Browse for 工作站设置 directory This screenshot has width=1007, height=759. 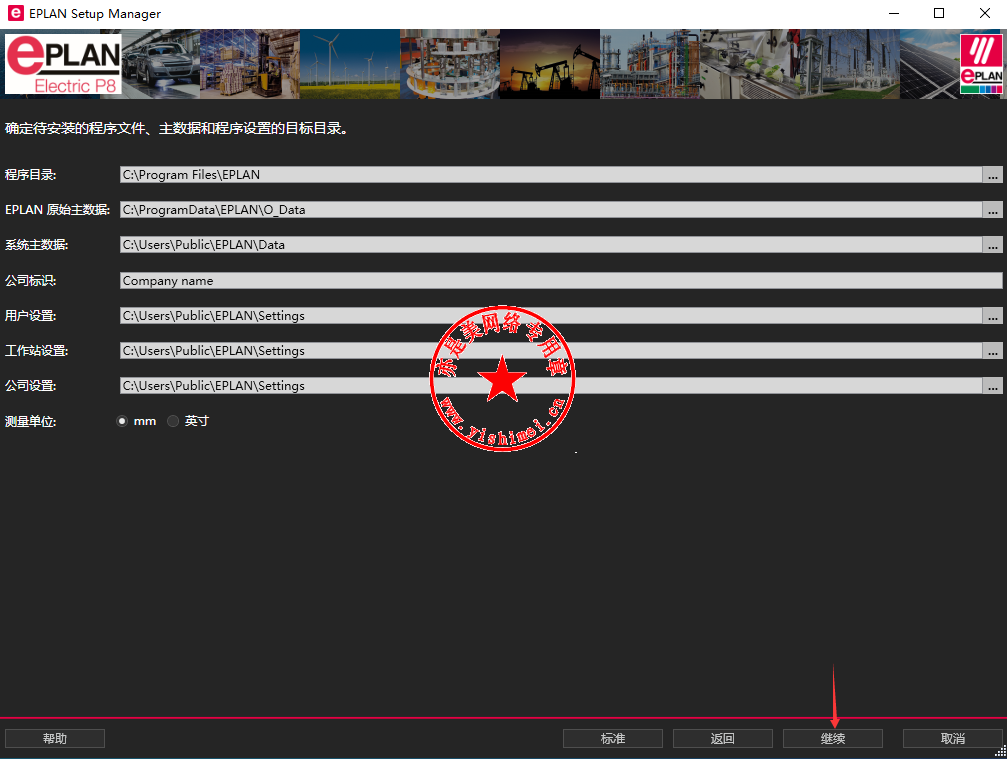click(992, 351)
